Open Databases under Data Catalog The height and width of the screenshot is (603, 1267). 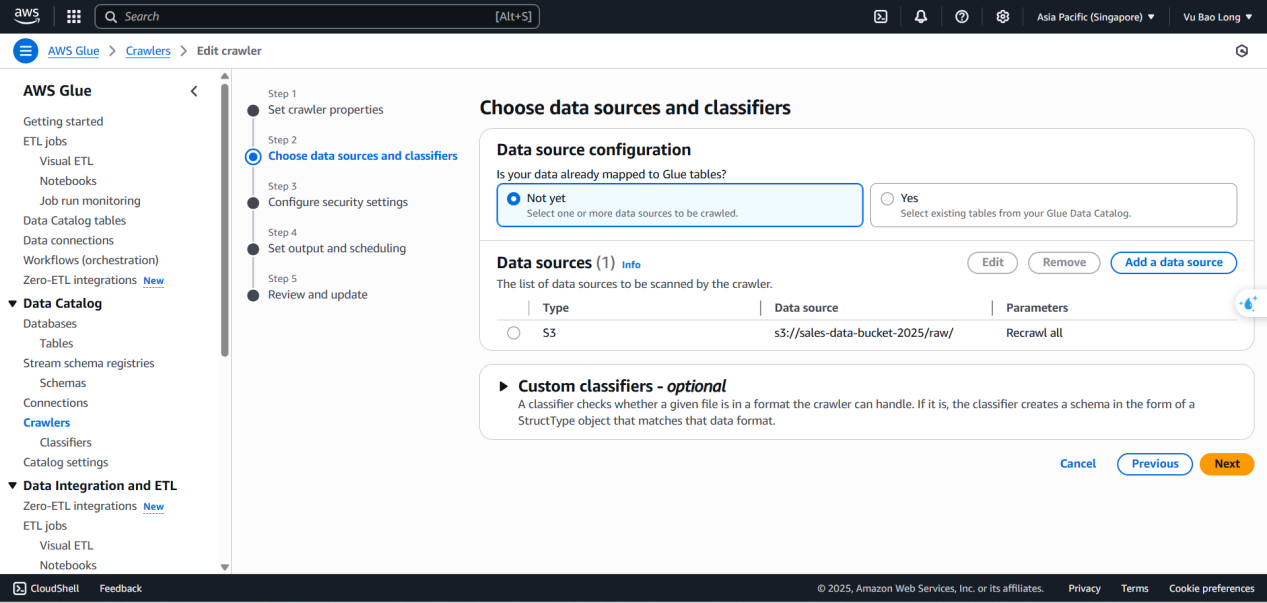50,324
